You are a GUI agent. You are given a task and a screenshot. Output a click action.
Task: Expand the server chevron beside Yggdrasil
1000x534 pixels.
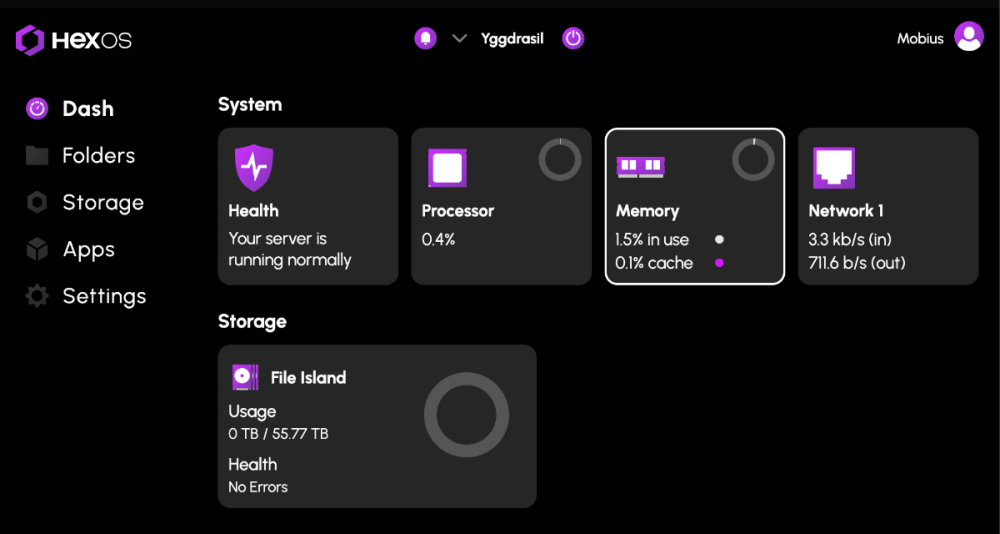point(460,39)
